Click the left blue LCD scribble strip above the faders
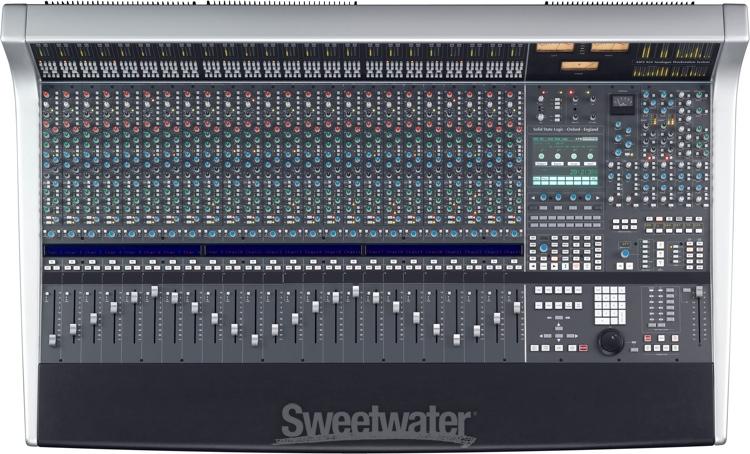The image size is (750, 454). 122,251
